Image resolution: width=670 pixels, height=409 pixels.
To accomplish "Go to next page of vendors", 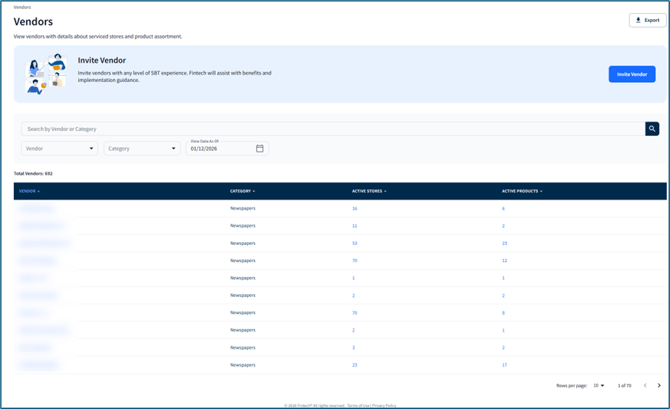I will click(x=658, y=385).
